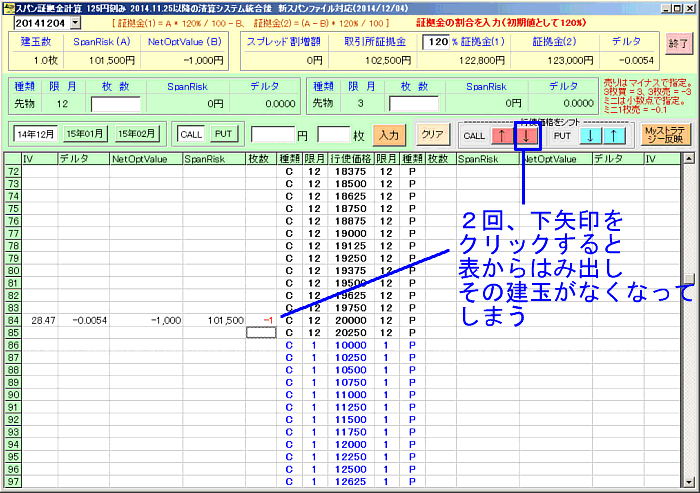Click the vertical scrollbar thumb
Image resolution: width=700 pixels, height=493 pixels.
click(x=688, y=278)
